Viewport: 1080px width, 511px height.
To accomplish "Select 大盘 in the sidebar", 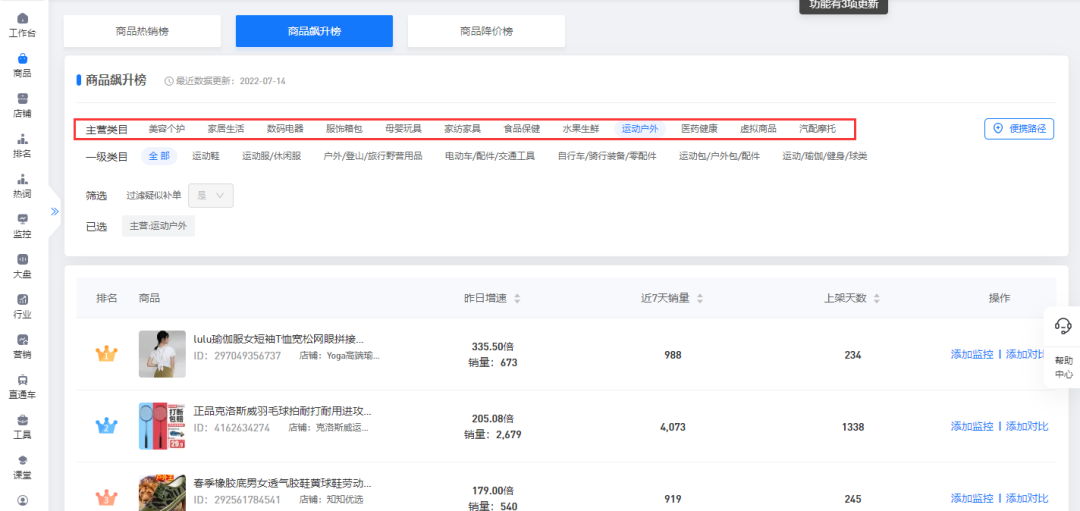I will click(22, 264).
